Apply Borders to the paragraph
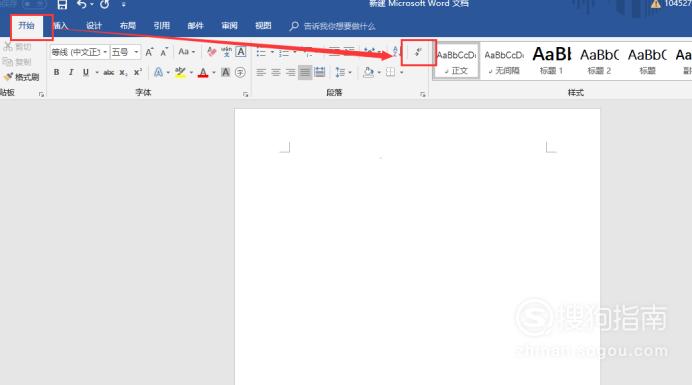This screenshot has height=385, width=692. pyautogui.click(x=391, y=72)
